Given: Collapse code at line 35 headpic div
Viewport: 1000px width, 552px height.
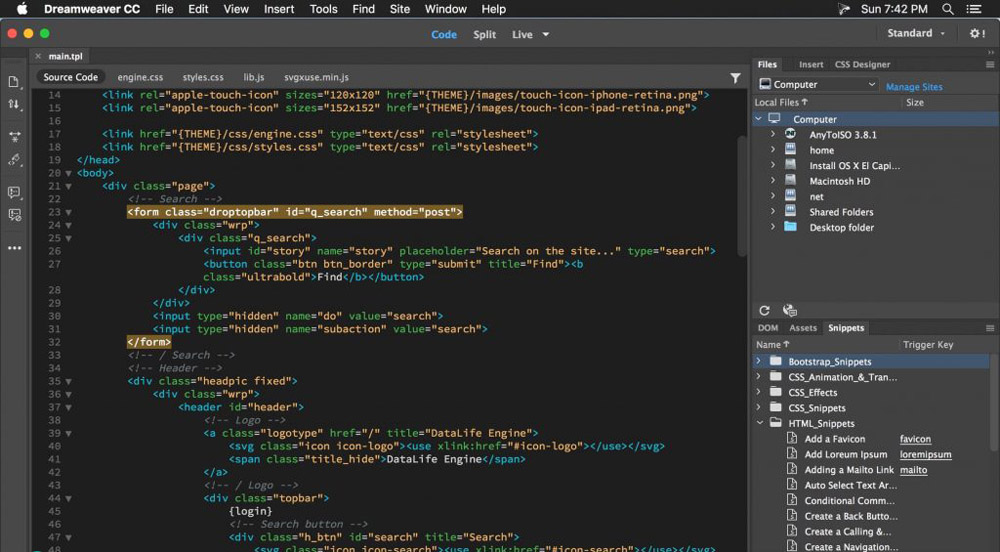Looking at the screenshot, I should click(x=68, y=382).
